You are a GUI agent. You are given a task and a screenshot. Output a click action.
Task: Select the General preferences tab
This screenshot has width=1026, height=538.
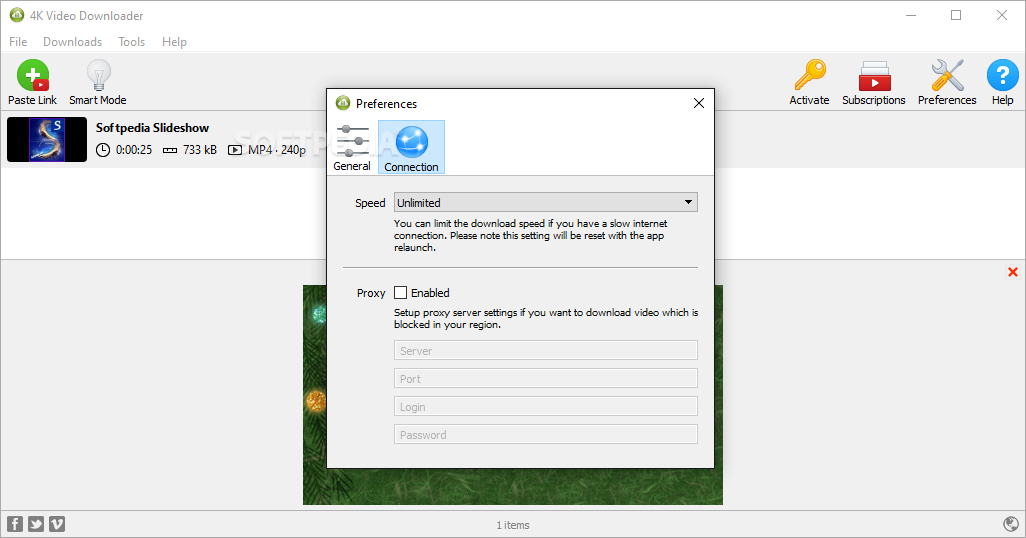pyautogui.click(x=352, y=147)
